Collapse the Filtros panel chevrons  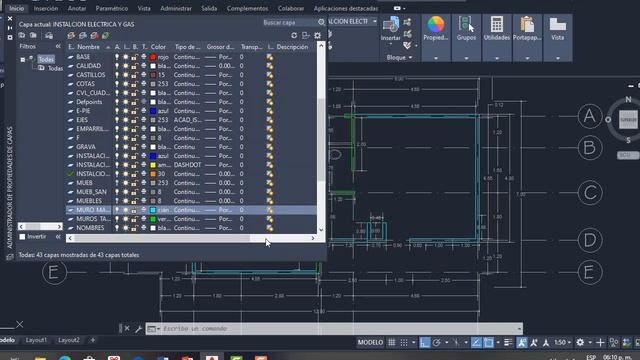pyautogui.click(x=58, y=47)
